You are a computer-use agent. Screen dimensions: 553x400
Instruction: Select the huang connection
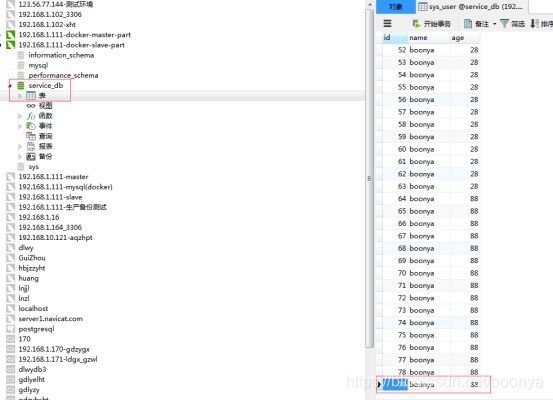coord(29,278)
